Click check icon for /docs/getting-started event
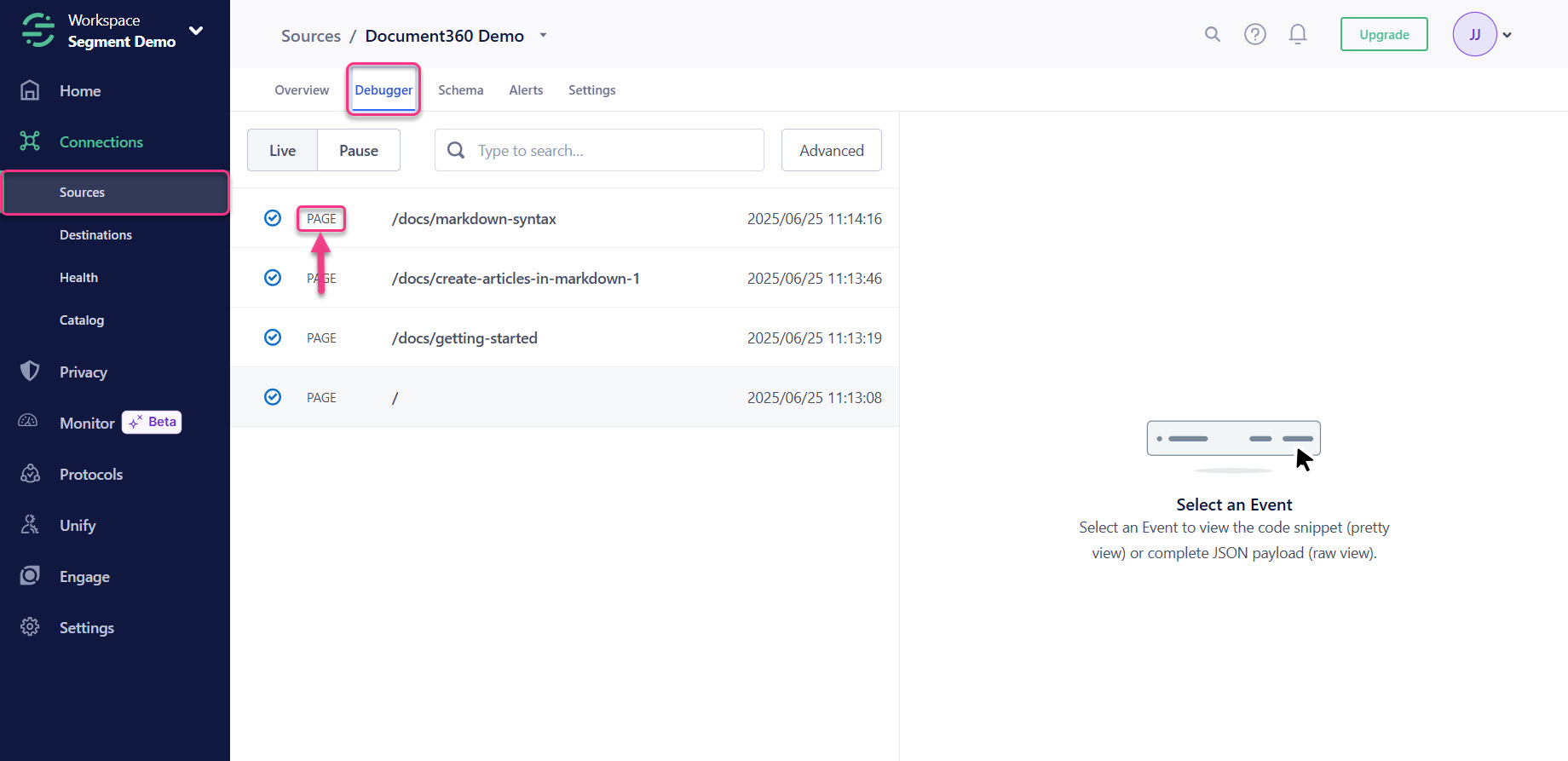Screen dimensions: 1568x761 coord(273,337)
